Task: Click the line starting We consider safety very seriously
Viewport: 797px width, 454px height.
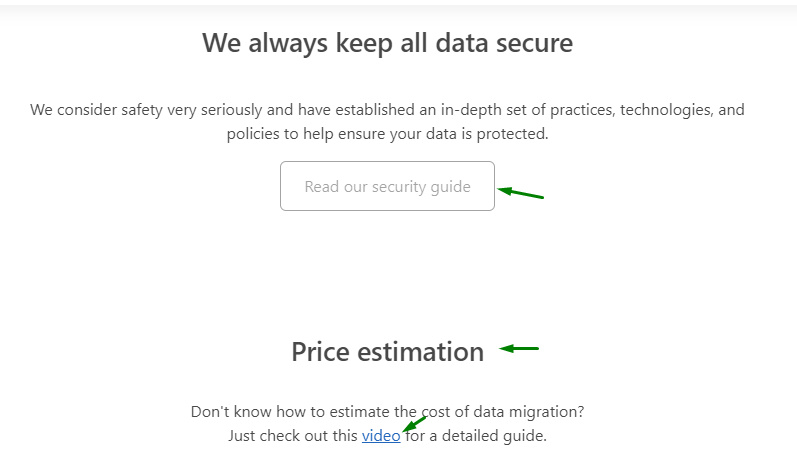Action: (x=387, y=109)
